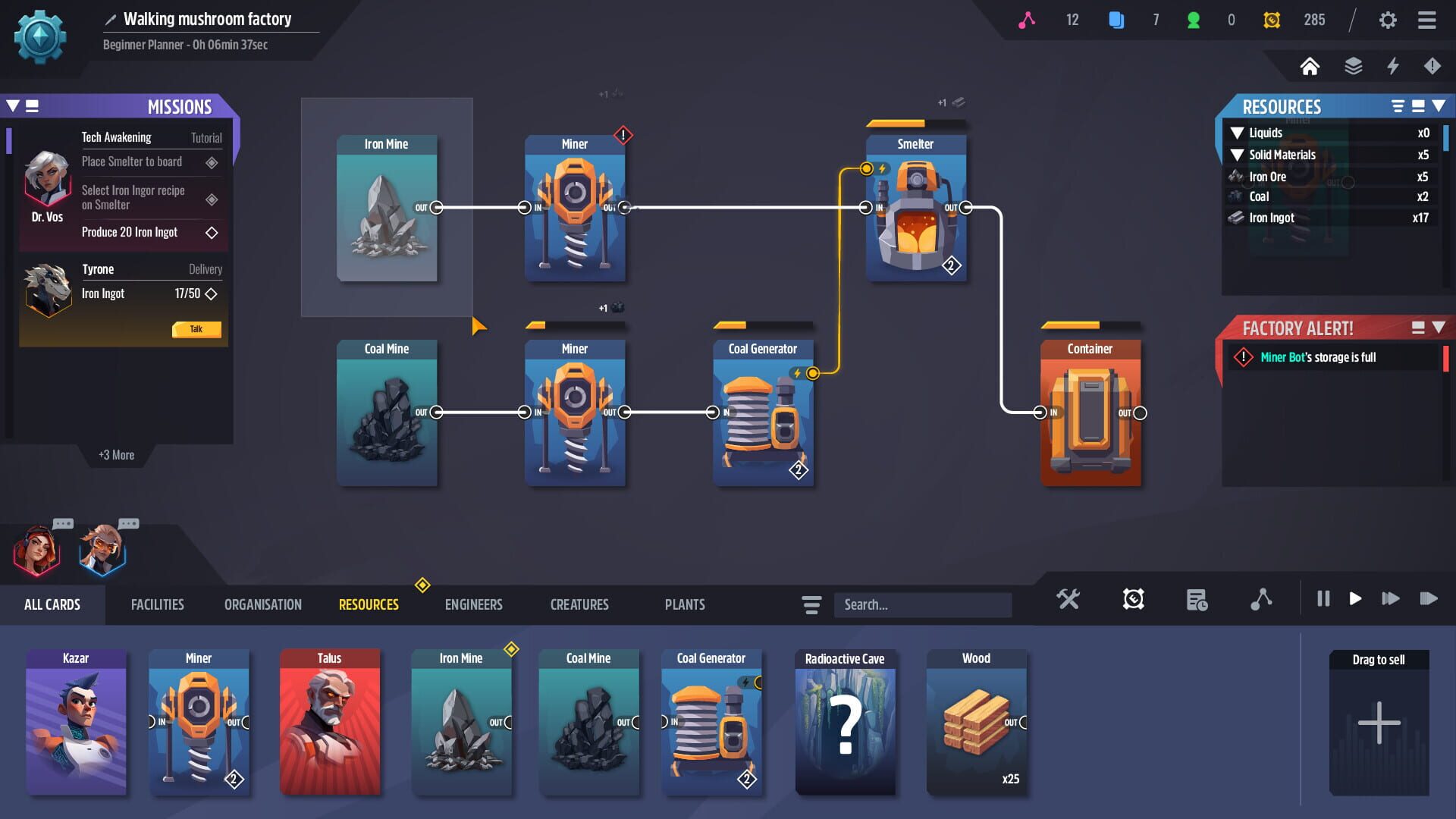Image resolution: width=1456 pixels, height=819 pixels.
Task: Select the node connection icon next to playback controls
Action: (x=1262, y=599)
